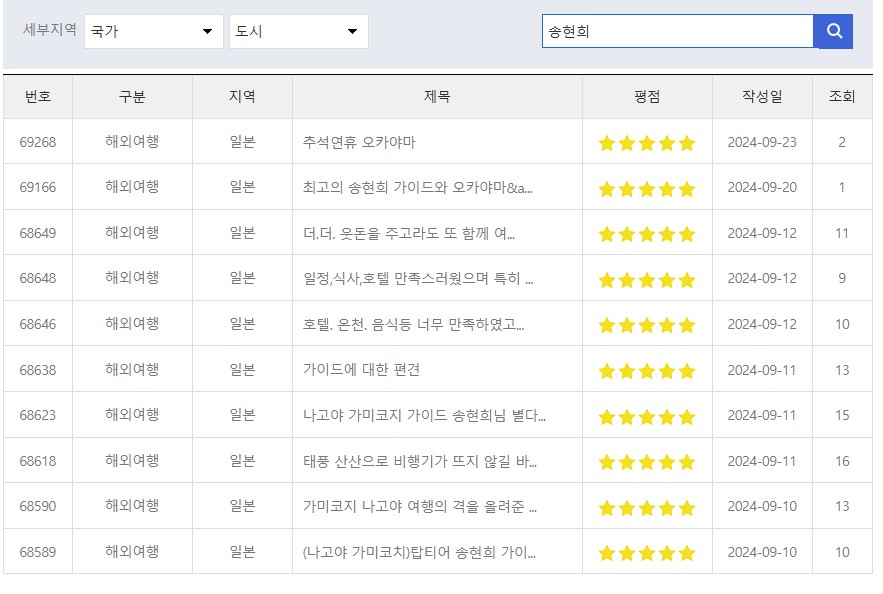Click the 지역 column header

tap(242, 97)
